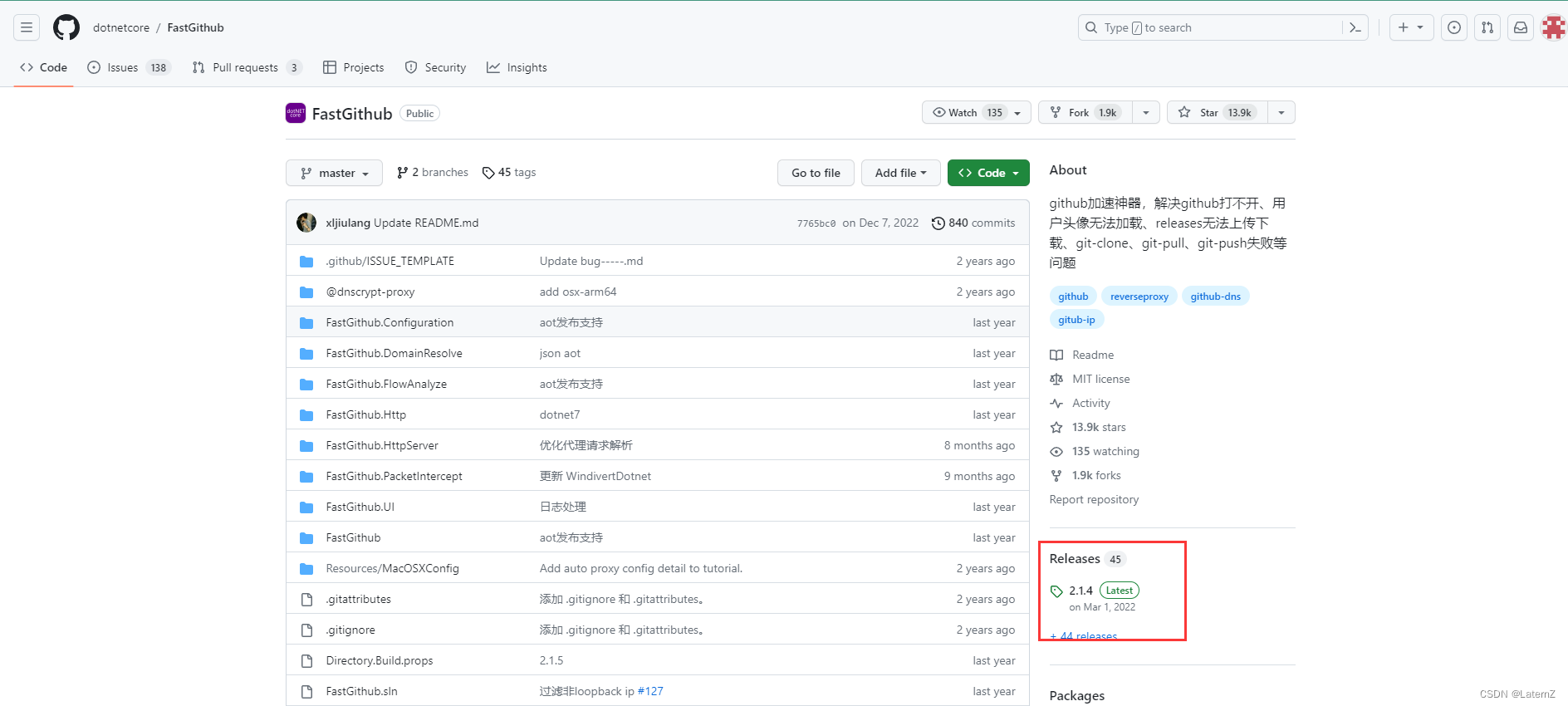Open the #127 issue reference link
The height and width of the screenshot is (706, 1568).
(650, 691)
